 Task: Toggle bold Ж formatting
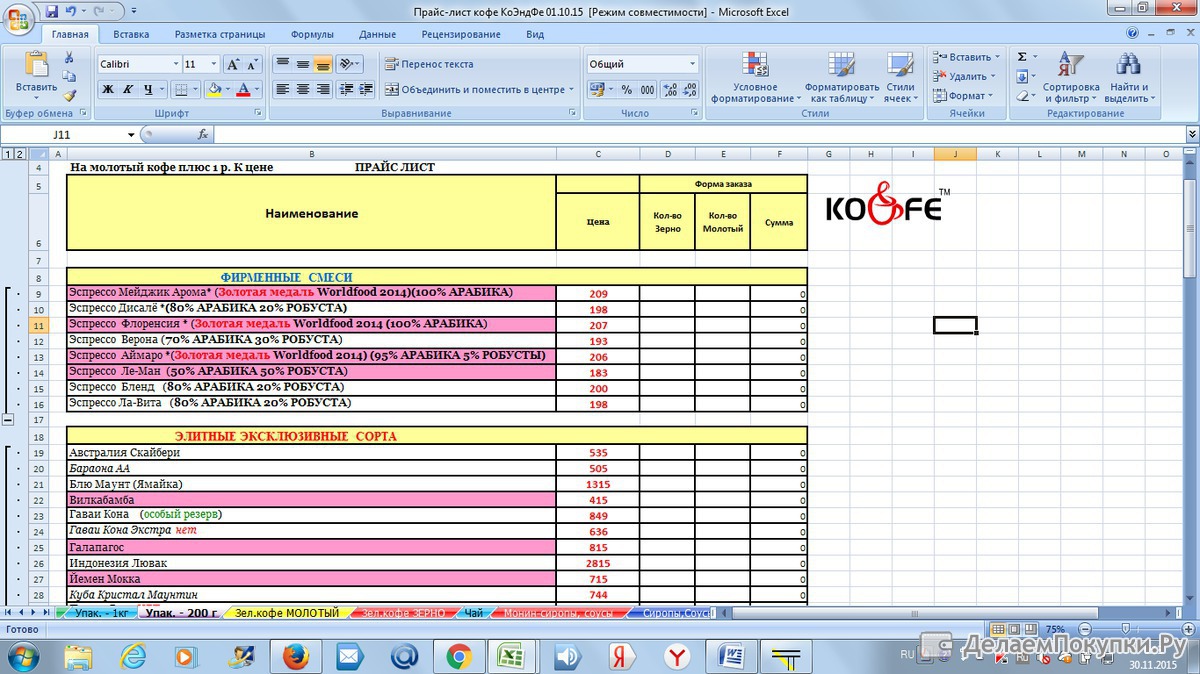(x=108, y=89)
